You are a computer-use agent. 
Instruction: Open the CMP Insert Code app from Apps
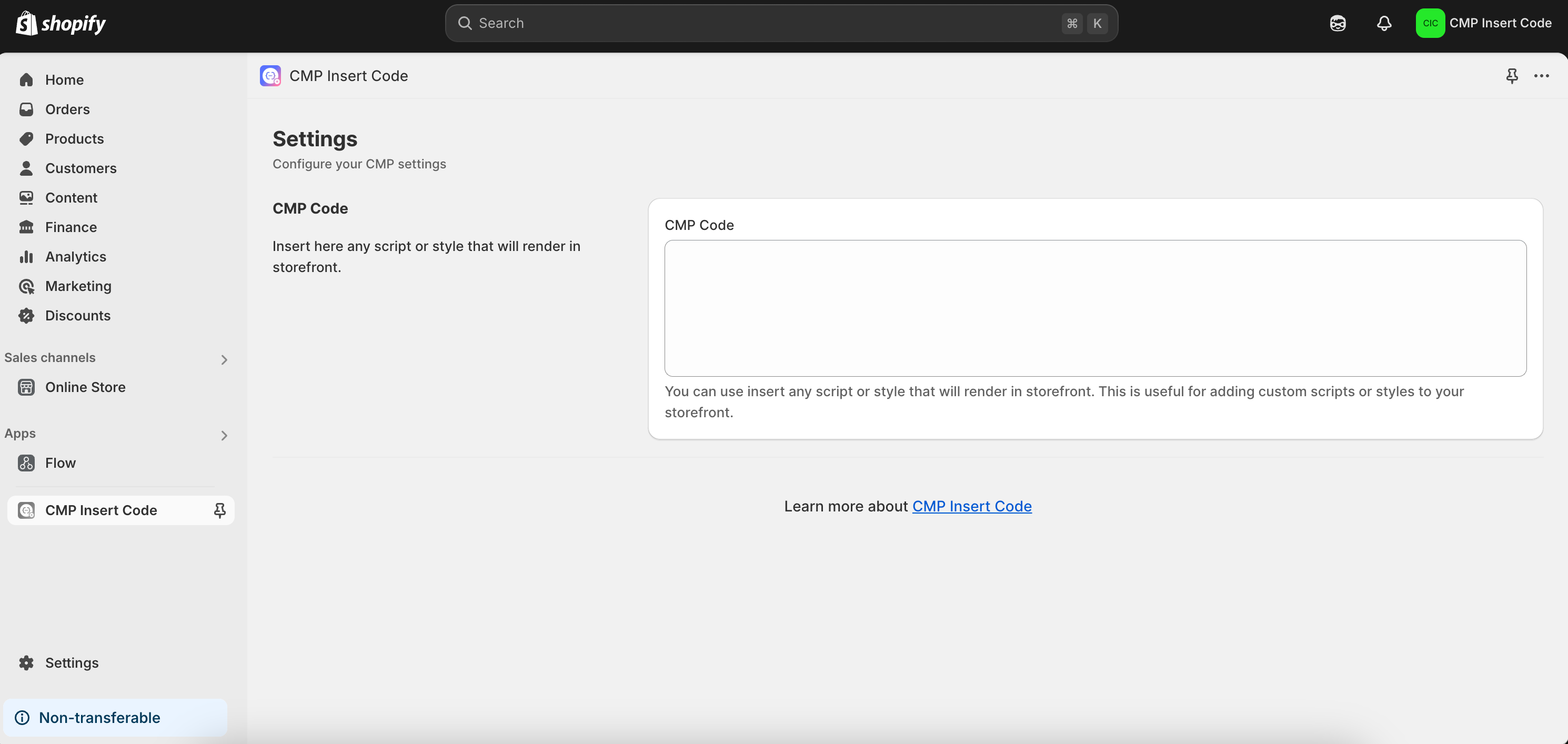[101, 510]
